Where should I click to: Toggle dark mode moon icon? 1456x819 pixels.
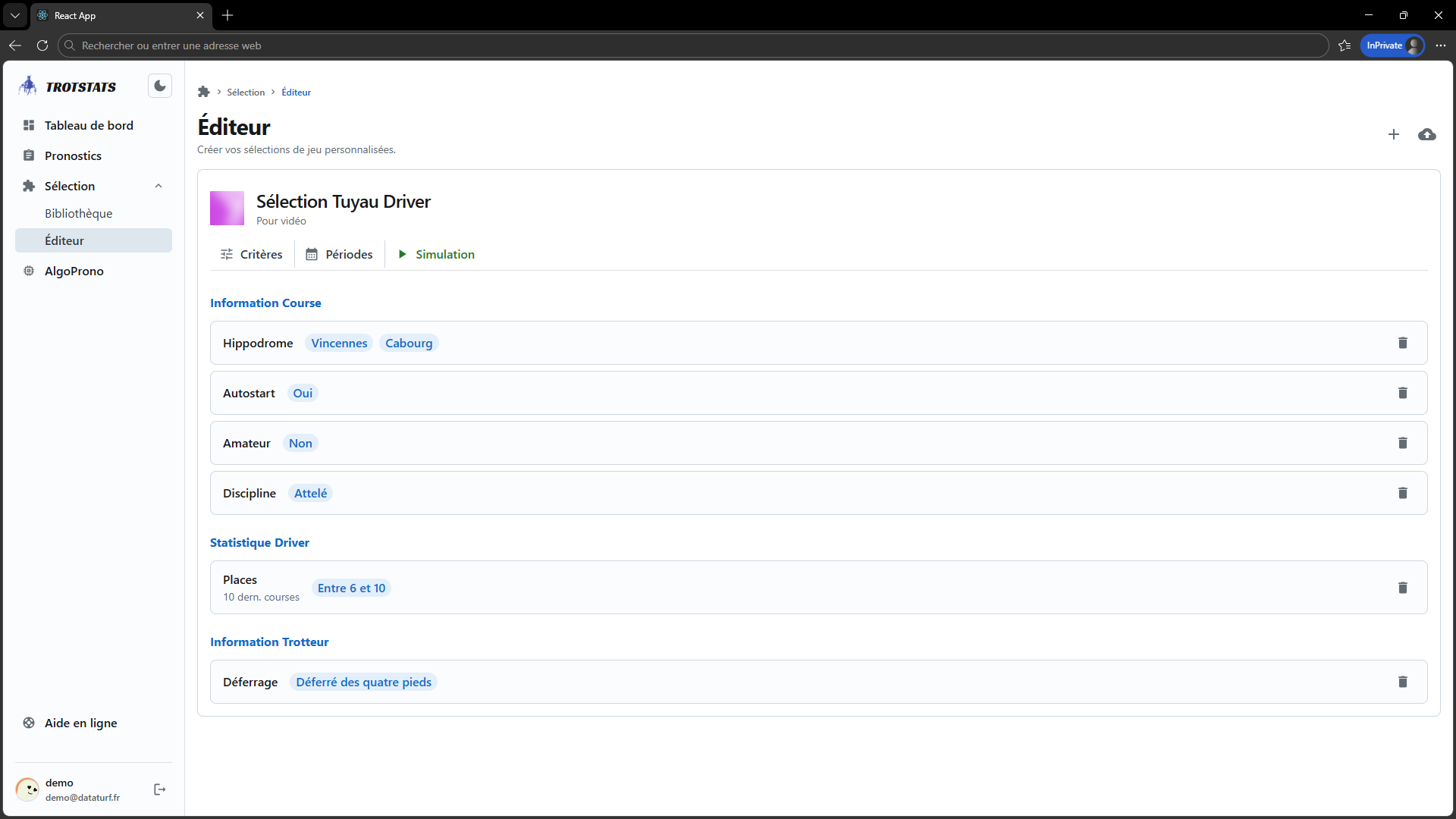coord(160,86)
